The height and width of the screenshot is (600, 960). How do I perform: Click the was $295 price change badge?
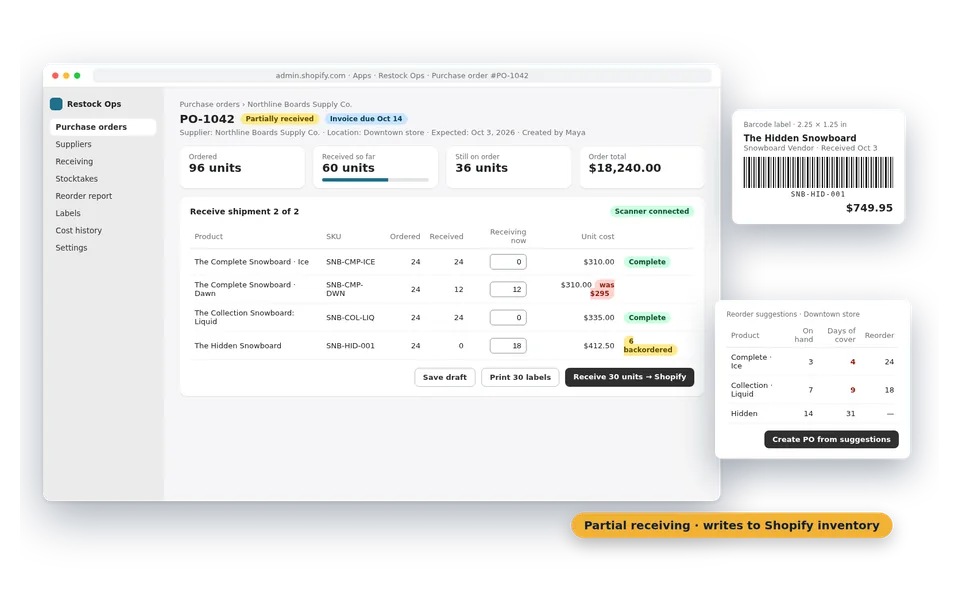(604, 289)
